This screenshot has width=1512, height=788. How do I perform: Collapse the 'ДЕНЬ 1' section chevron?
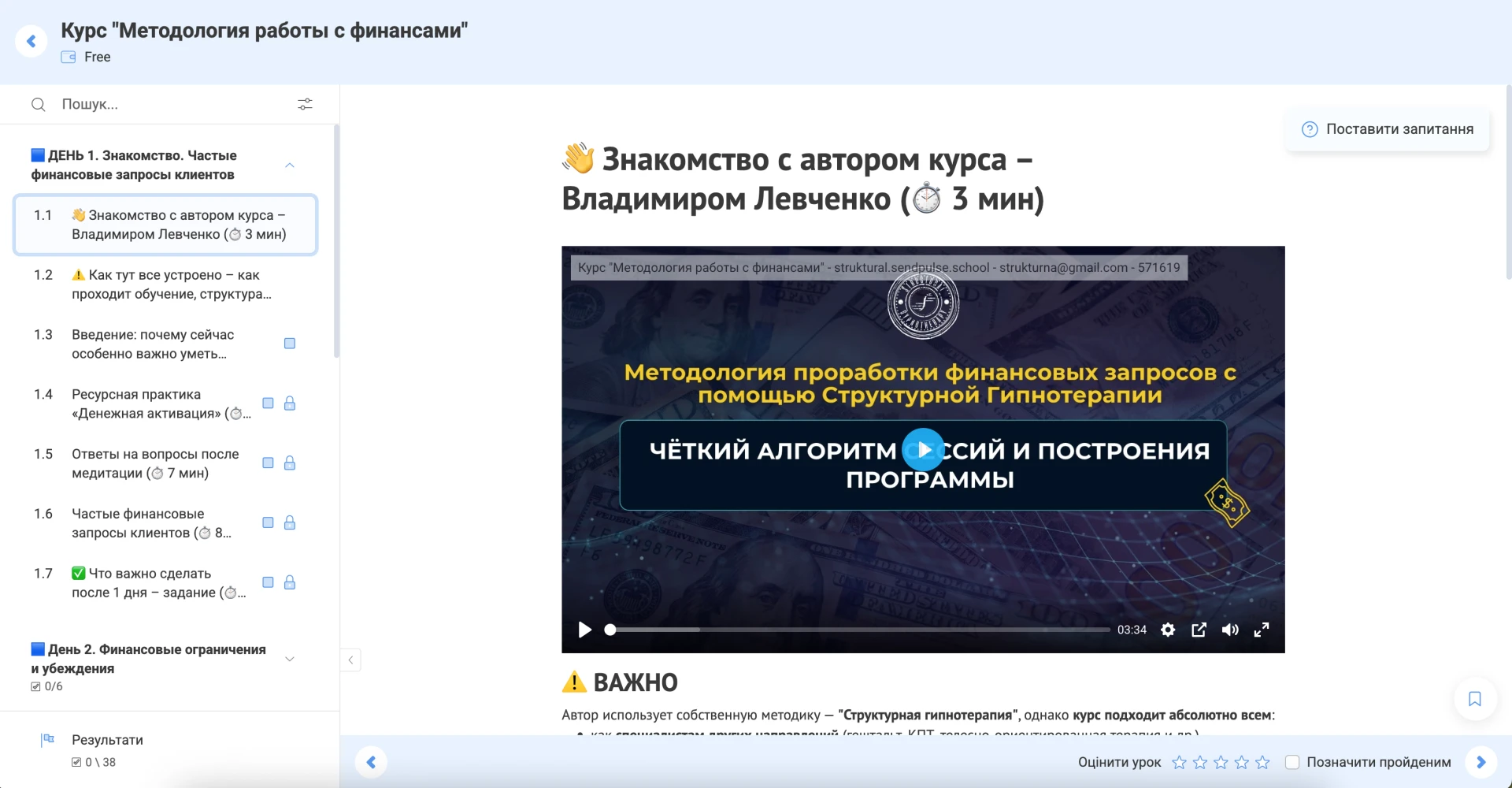point(290,165)
